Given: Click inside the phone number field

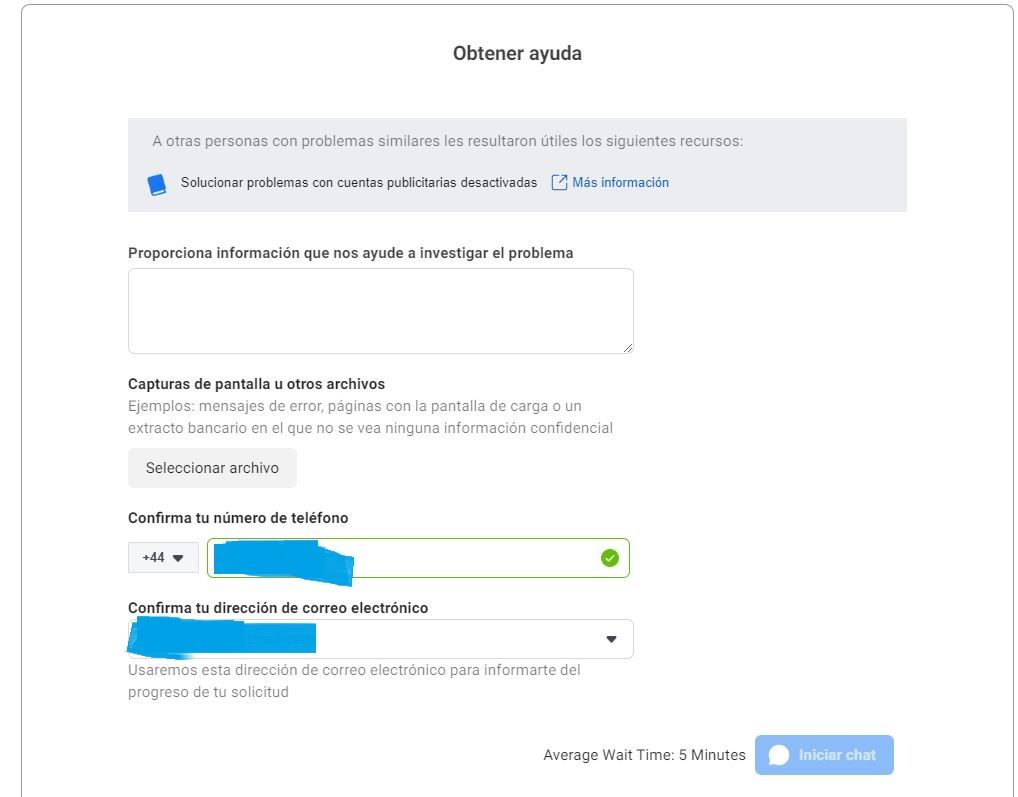Looking at the screenshot, I should [x=418, y=558].
